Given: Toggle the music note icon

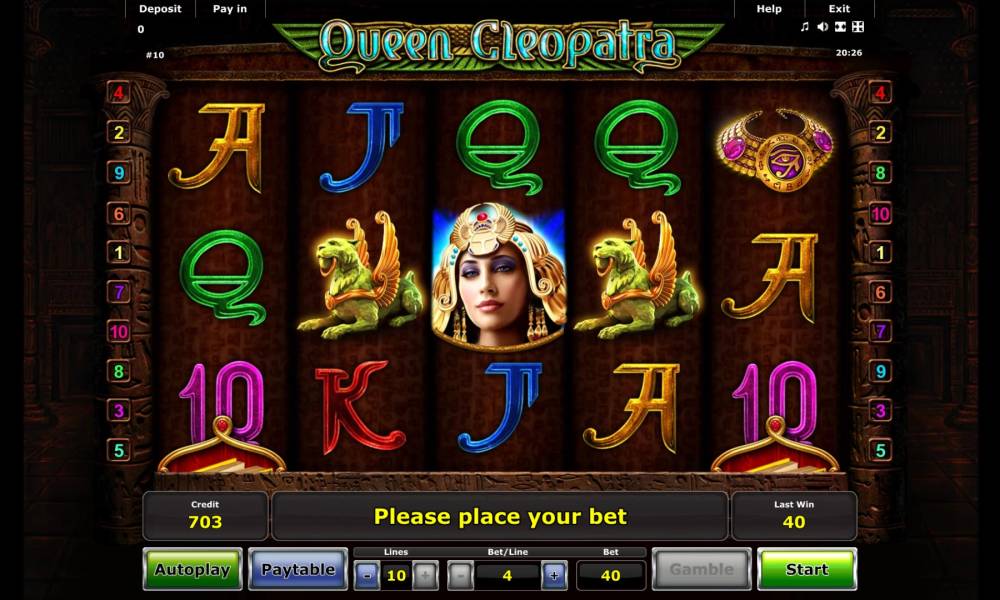Looking at the screenshot, I should coord(804,26).
